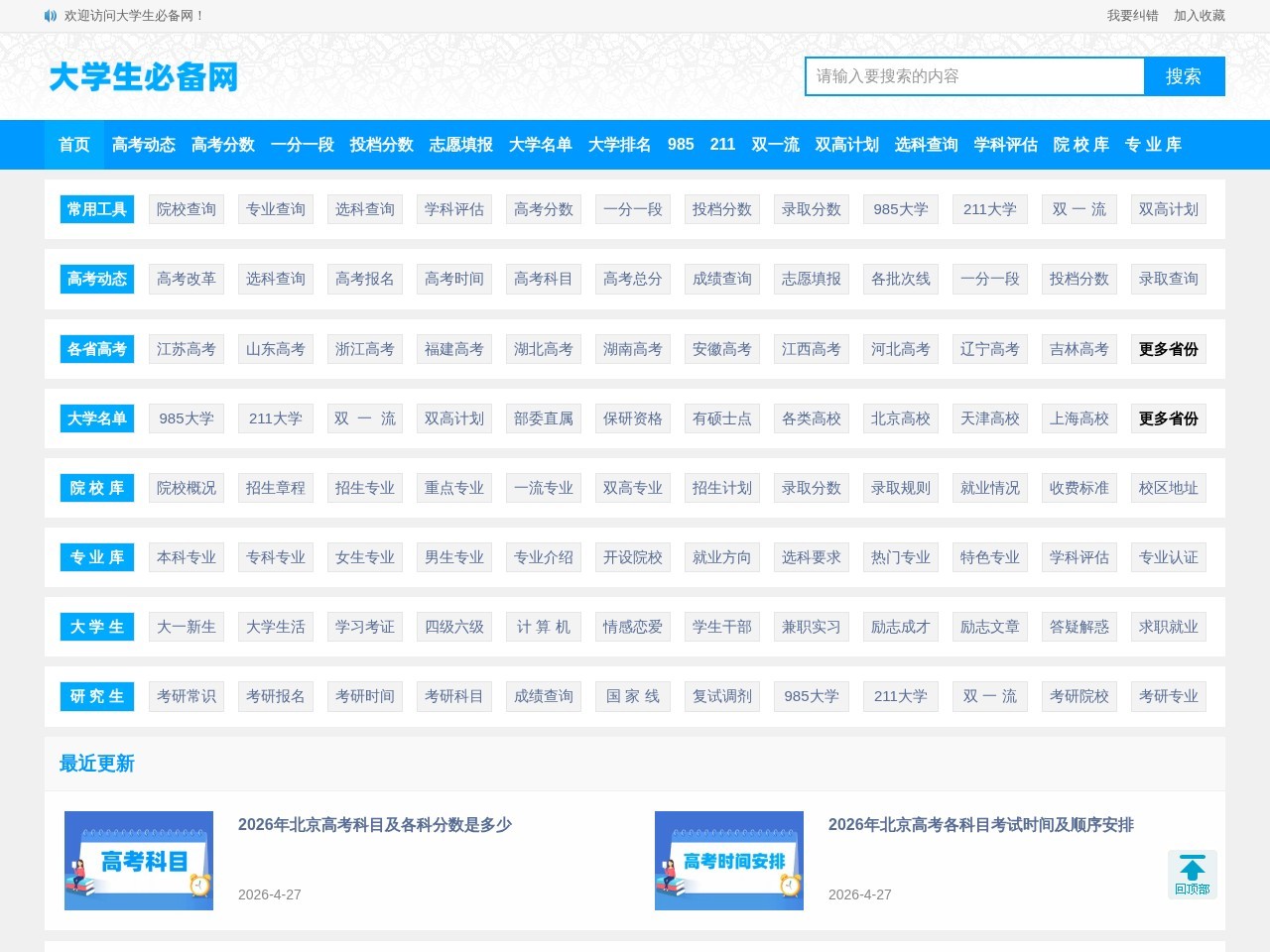Open 江苏高考 link
Screen dimensions: 1270x952
187,349
